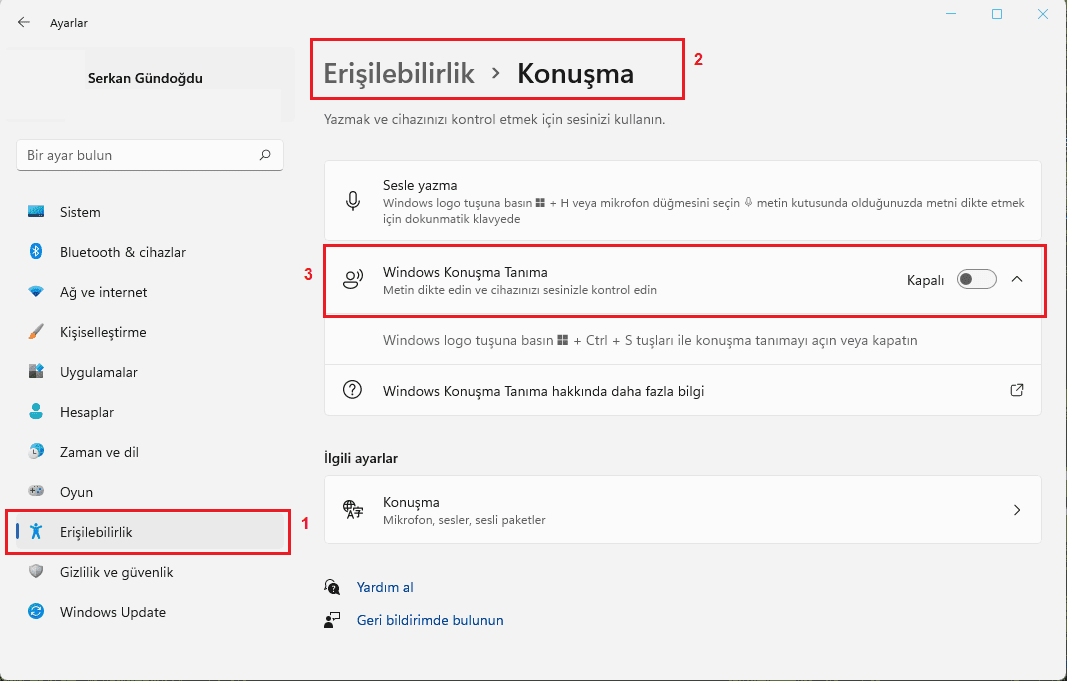Click the Geri bildirimde bulunun feedback icon
Image resolution: width=1067 pixels, height=681 pixels.
pos(332,620)
